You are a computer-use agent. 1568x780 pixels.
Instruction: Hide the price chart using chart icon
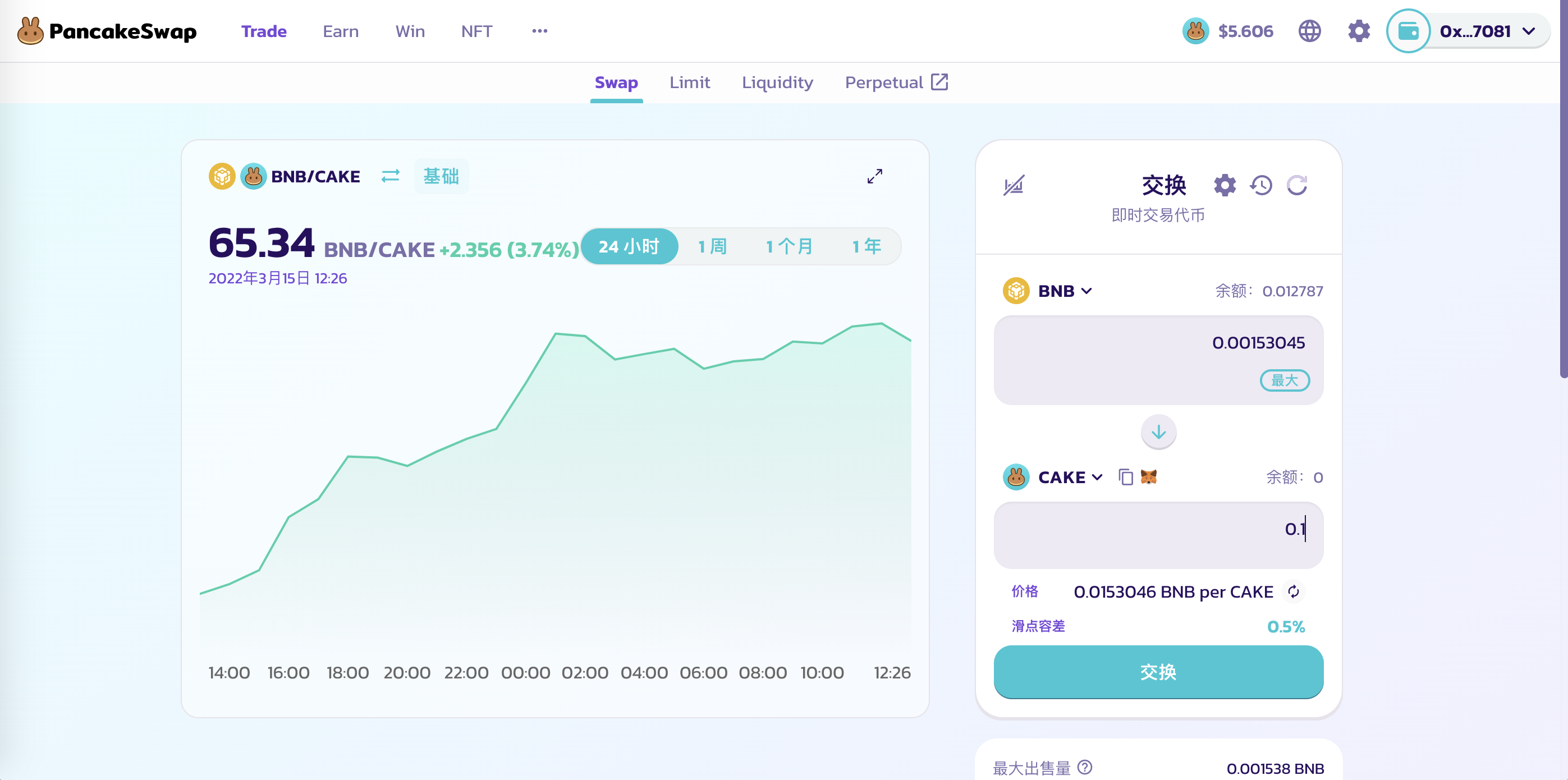pyautogui.click(x=1014, y=185)
